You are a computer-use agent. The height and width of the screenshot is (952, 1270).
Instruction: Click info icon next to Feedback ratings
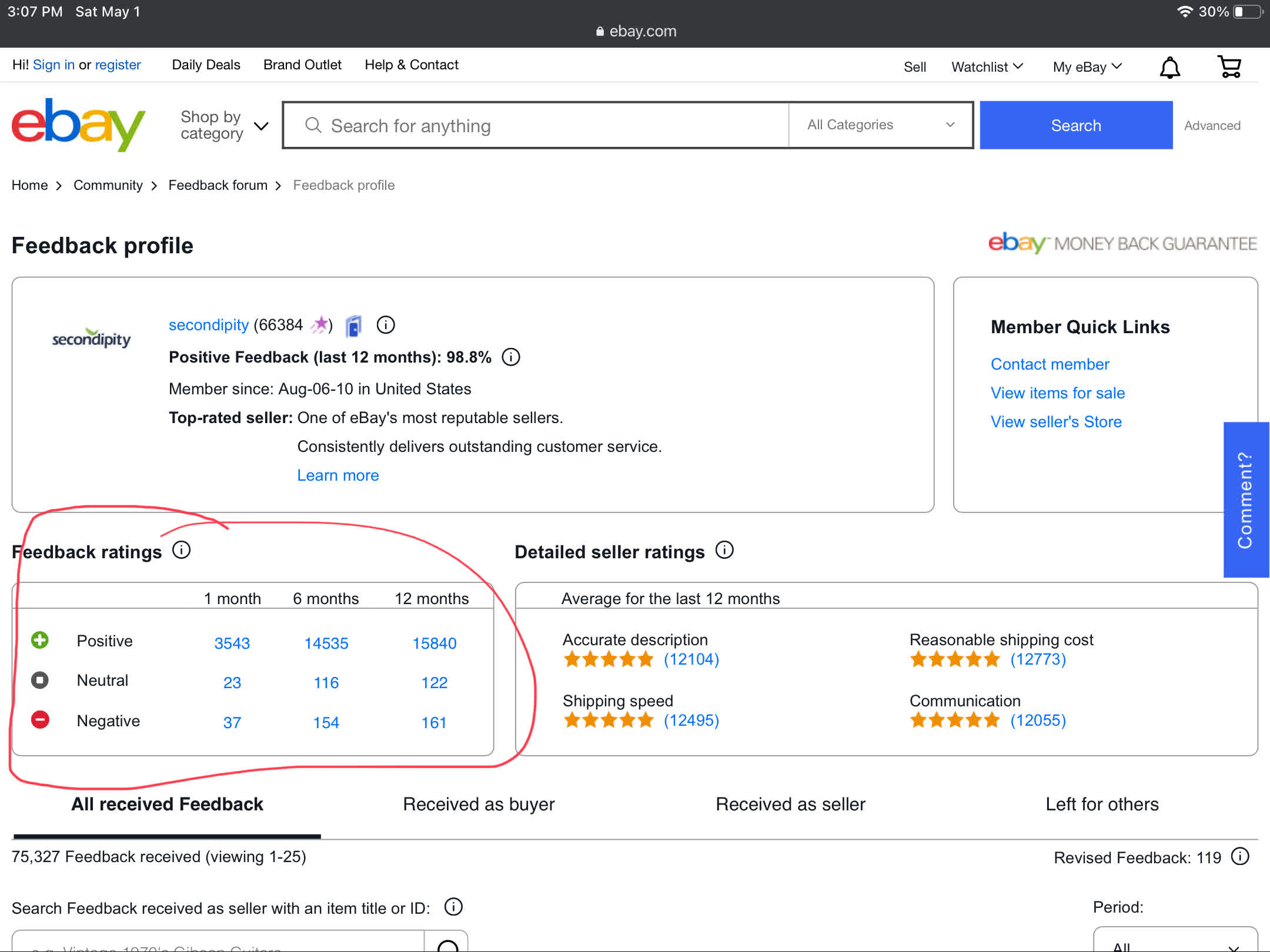(x=182, y=550)
